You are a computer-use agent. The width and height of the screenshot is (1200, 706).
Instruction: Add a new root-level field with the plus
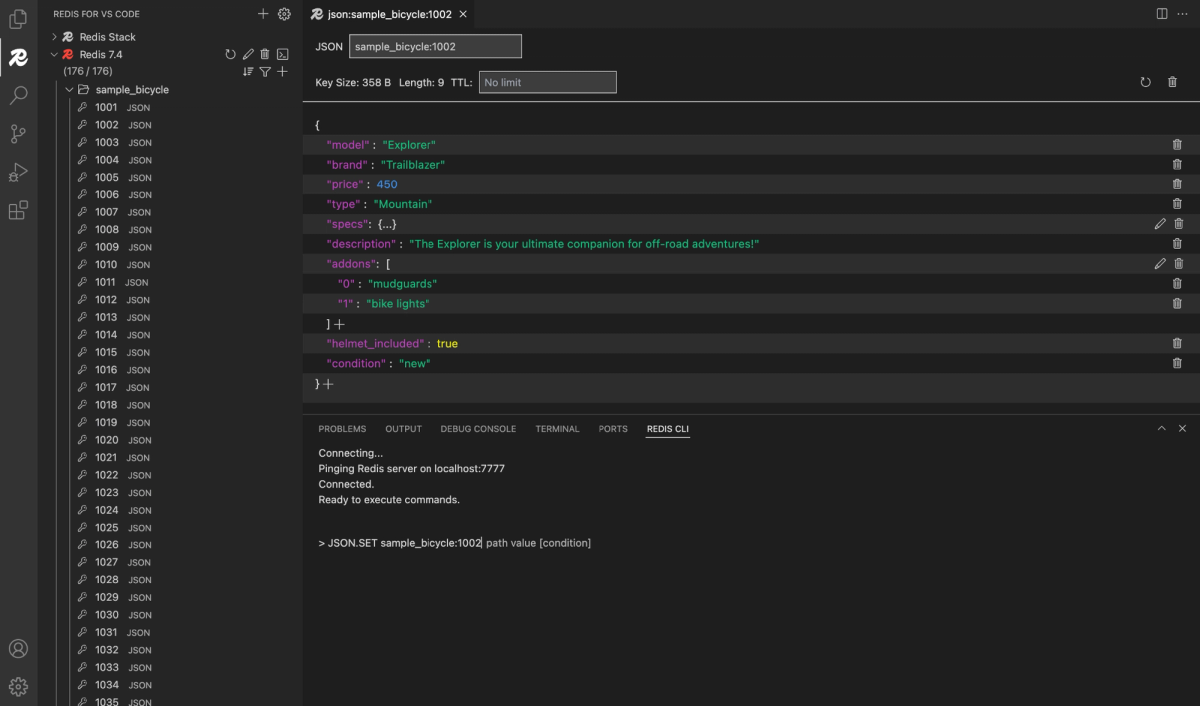[x=330, y=383]
